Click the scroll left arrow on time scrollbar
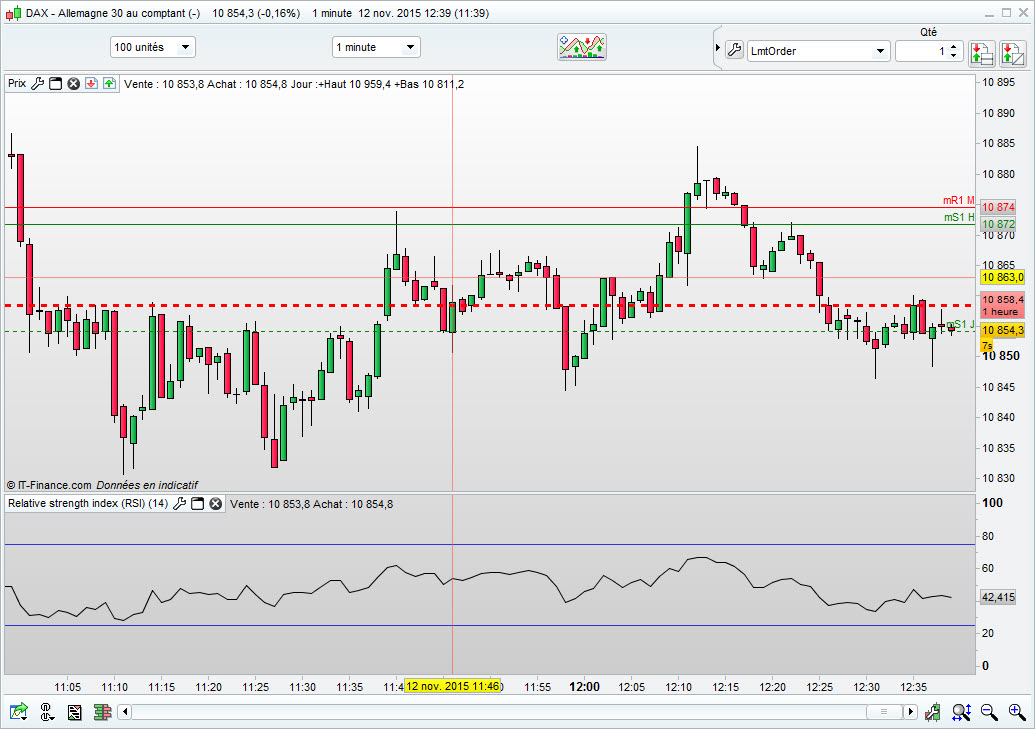Screen dimensions: 1035x729 pos(125,712)
